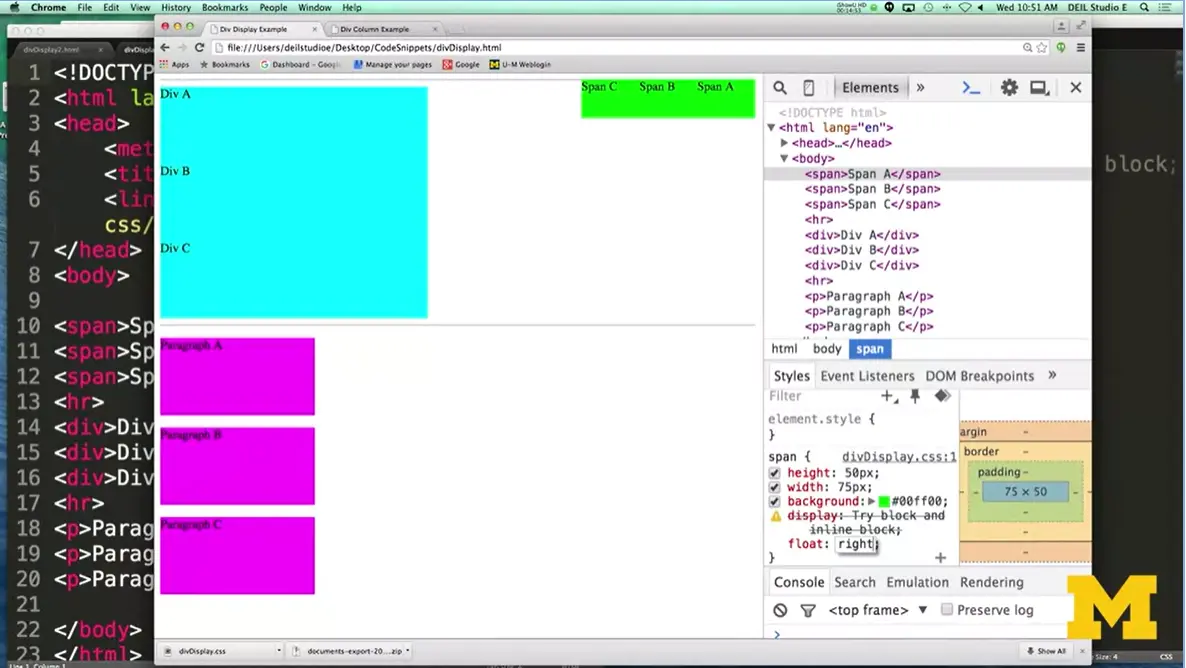Enable the Preserve log checkbox
This screenshot has height=668, width=1186.
coord(946,610)
